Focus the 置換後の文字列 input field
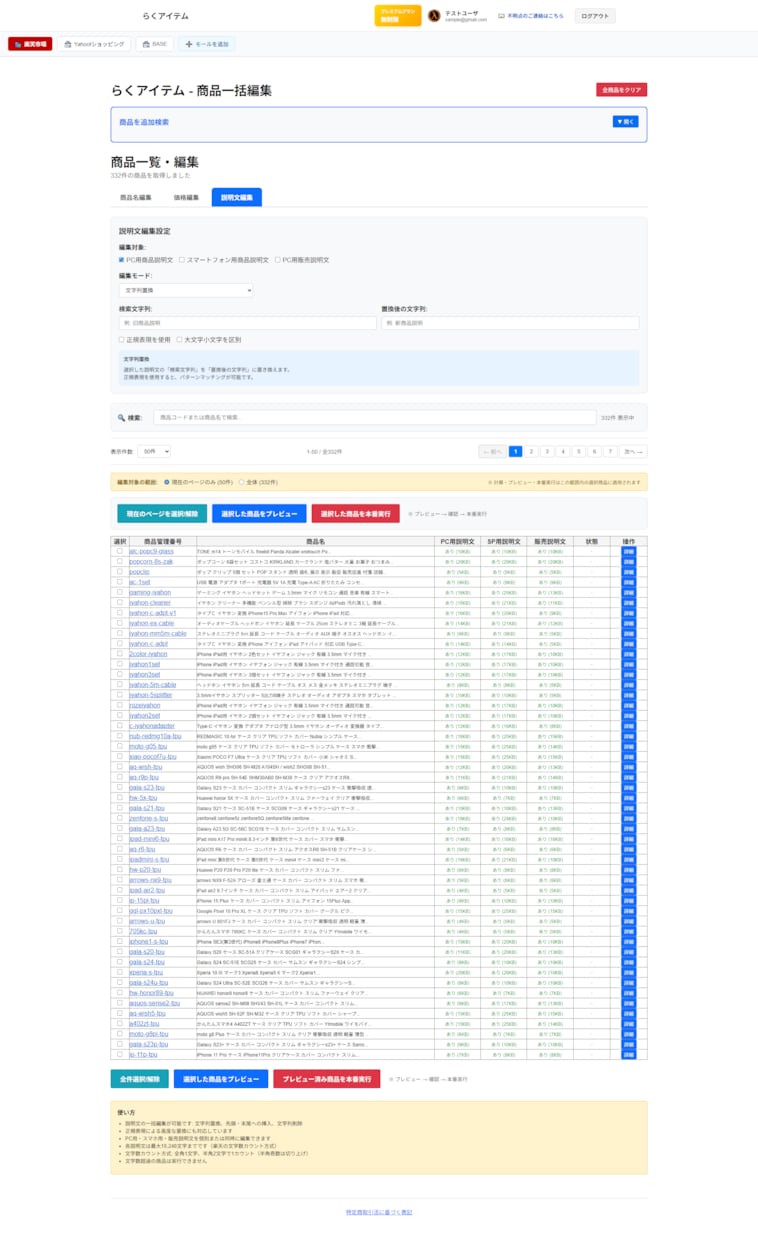The width and height of the screenshot is (758, 1240). [x=510, y=323]
